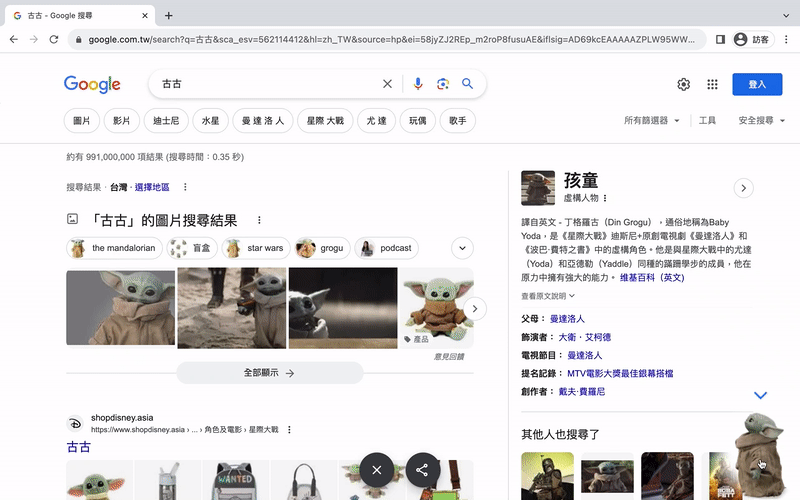Viewport: 800px width, 500px height.
Task: Click the browser forward arrow
Action: click(34, 39)
